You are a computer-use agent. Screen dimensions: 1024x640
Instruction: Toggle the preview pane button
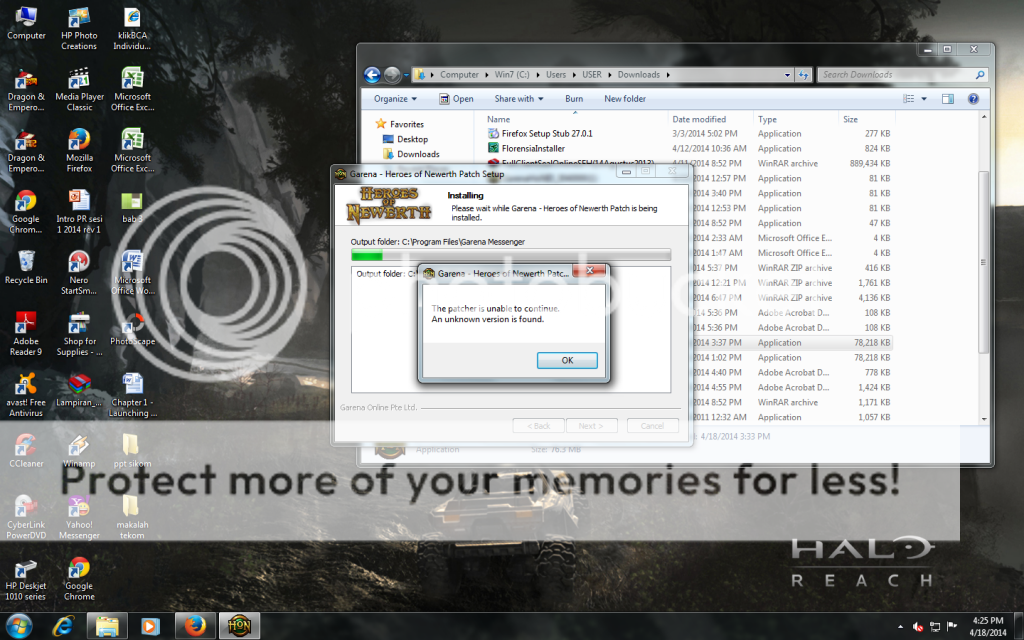(948, 99)
